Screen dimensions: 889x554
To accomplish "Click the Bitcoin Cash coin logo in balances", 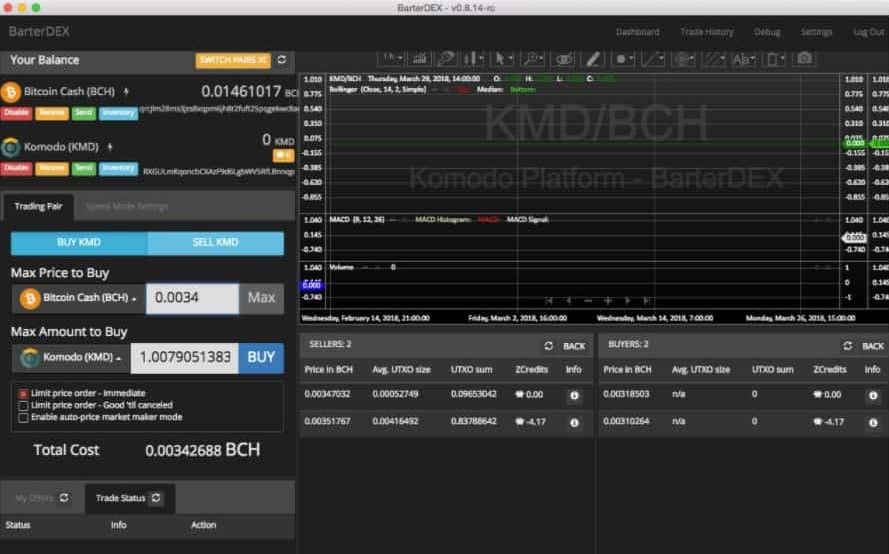I will click(x=10, y=92).
